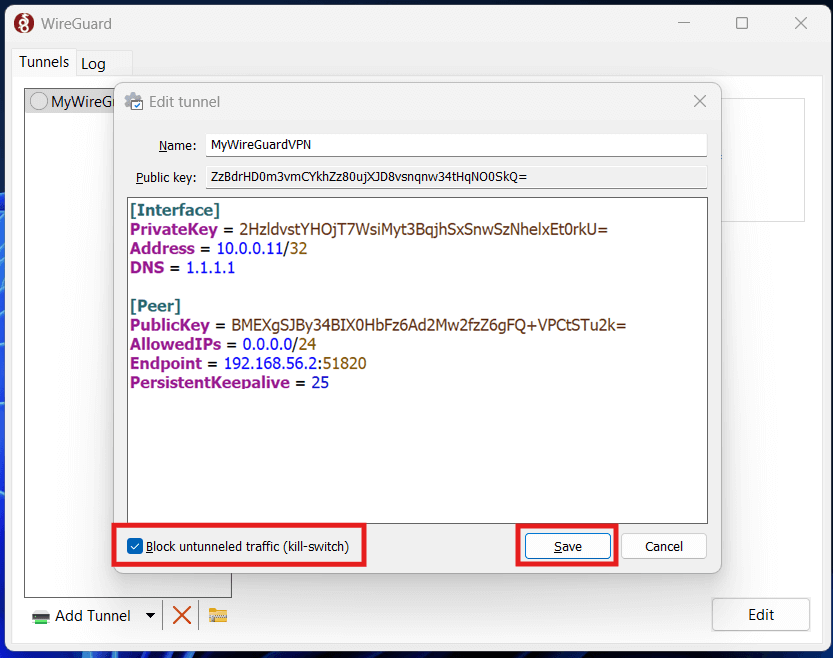Viewport: 833px width, 658px height.
Task: Cancel editing the tunnel
Action: click(663, 546)
